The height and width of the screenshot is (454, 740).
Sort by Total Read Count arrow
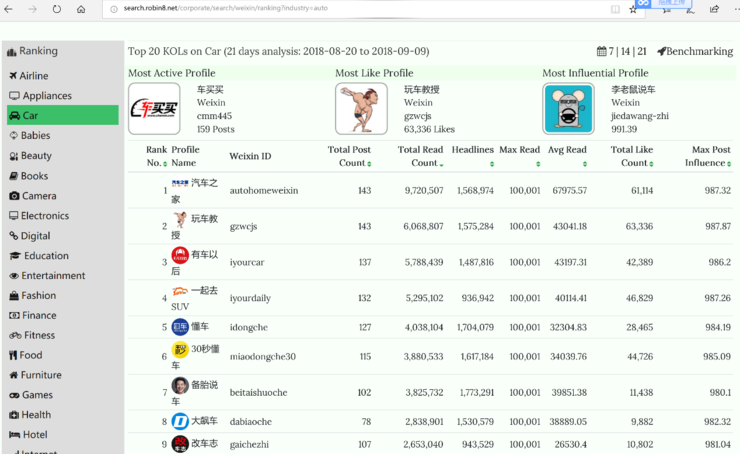tap(441, 164)
